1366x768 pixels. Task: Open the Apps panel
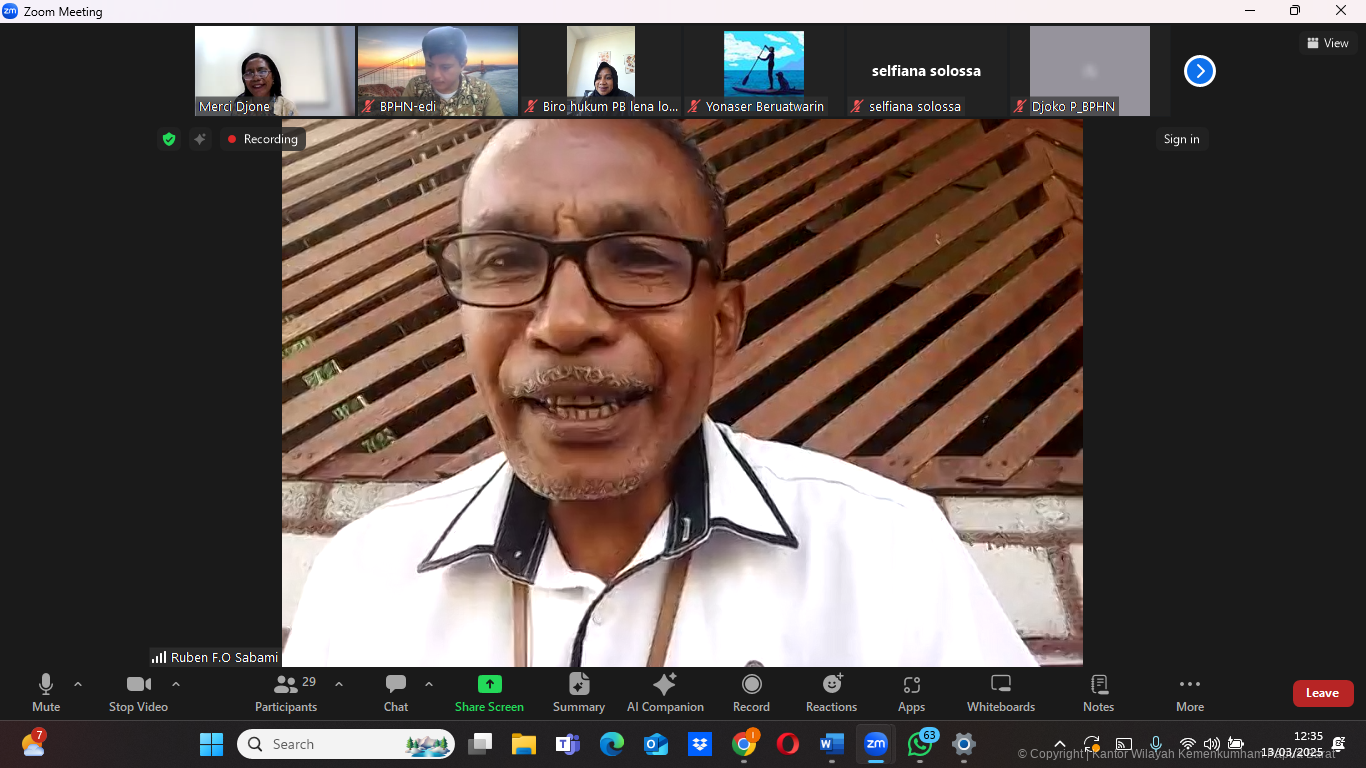[x=911, y=692]
